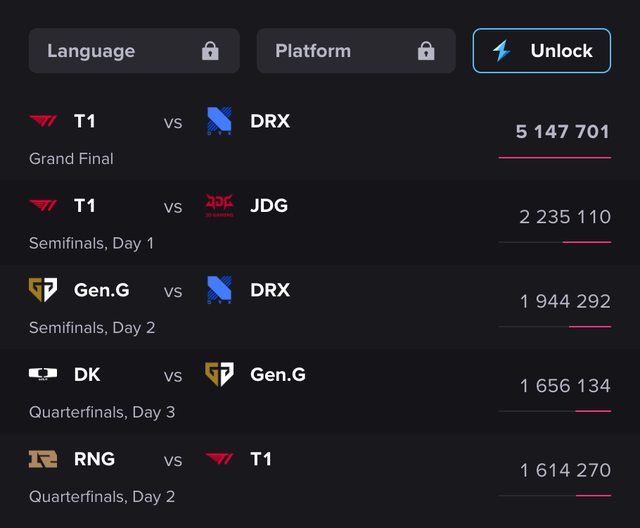Click the Gen.G logo in Semifinals Day 2
This screenshot has width=640, height=528.
click(x=43, y=290)
